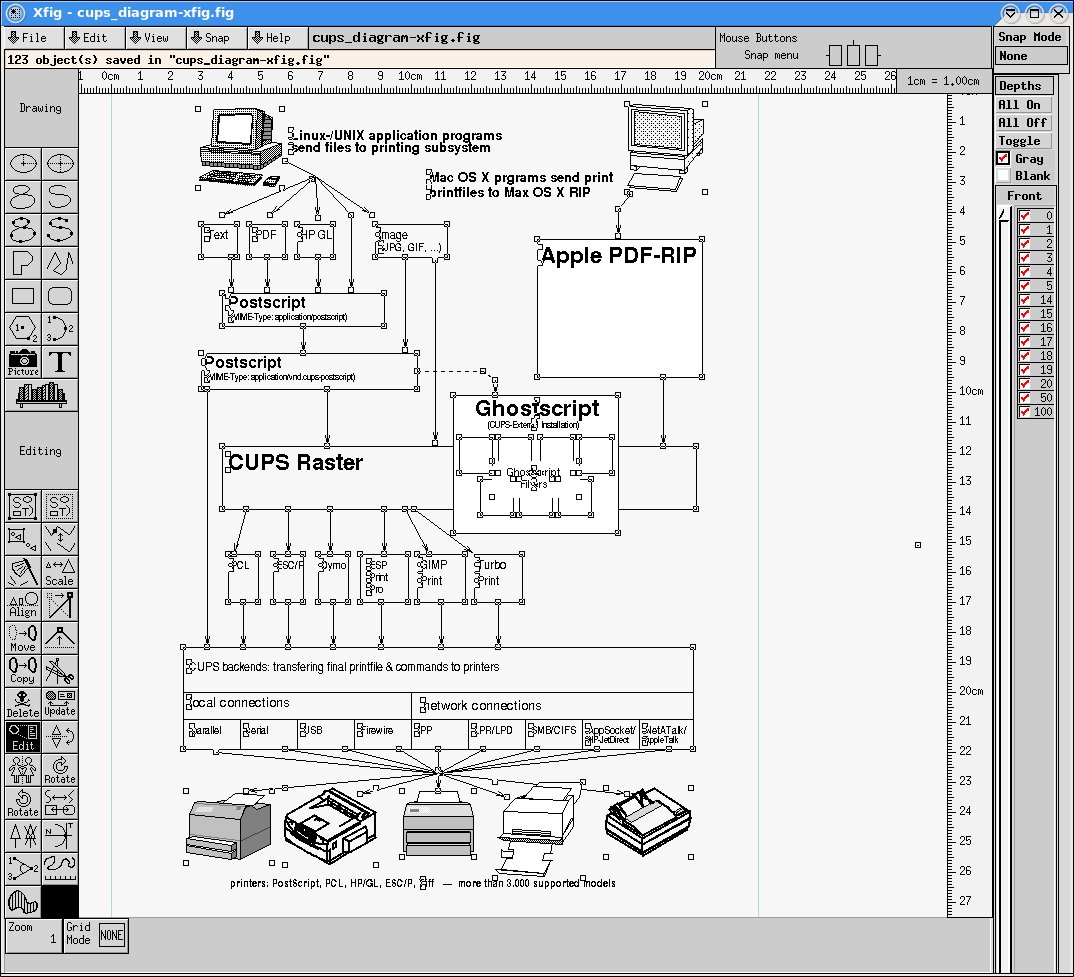The height and width of the screenshot is (977, 1074).
Task: Select the highlighted Edit object tool
Action: point(23,737)
